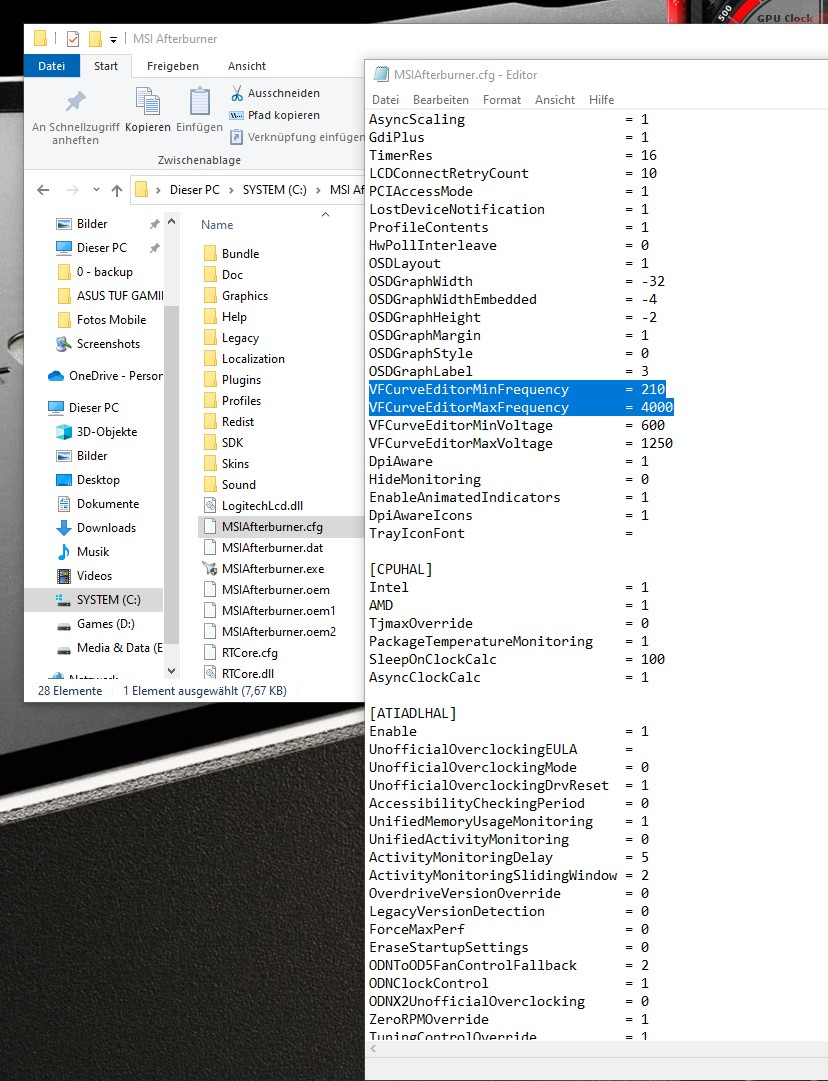
Task: Select the Doc folder
Action: point(232,274)
